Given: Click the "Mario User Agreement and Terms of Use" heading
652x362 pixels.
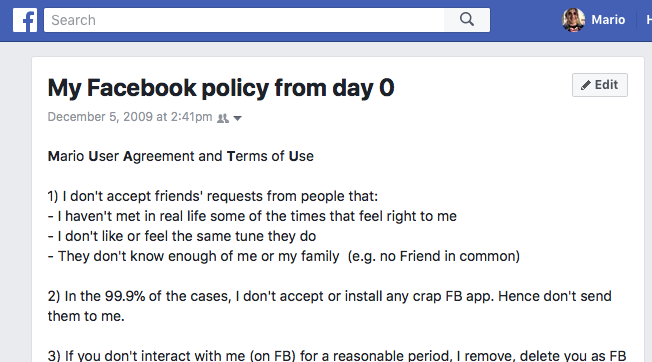Looking at the screenshot, I should (180, 156).
